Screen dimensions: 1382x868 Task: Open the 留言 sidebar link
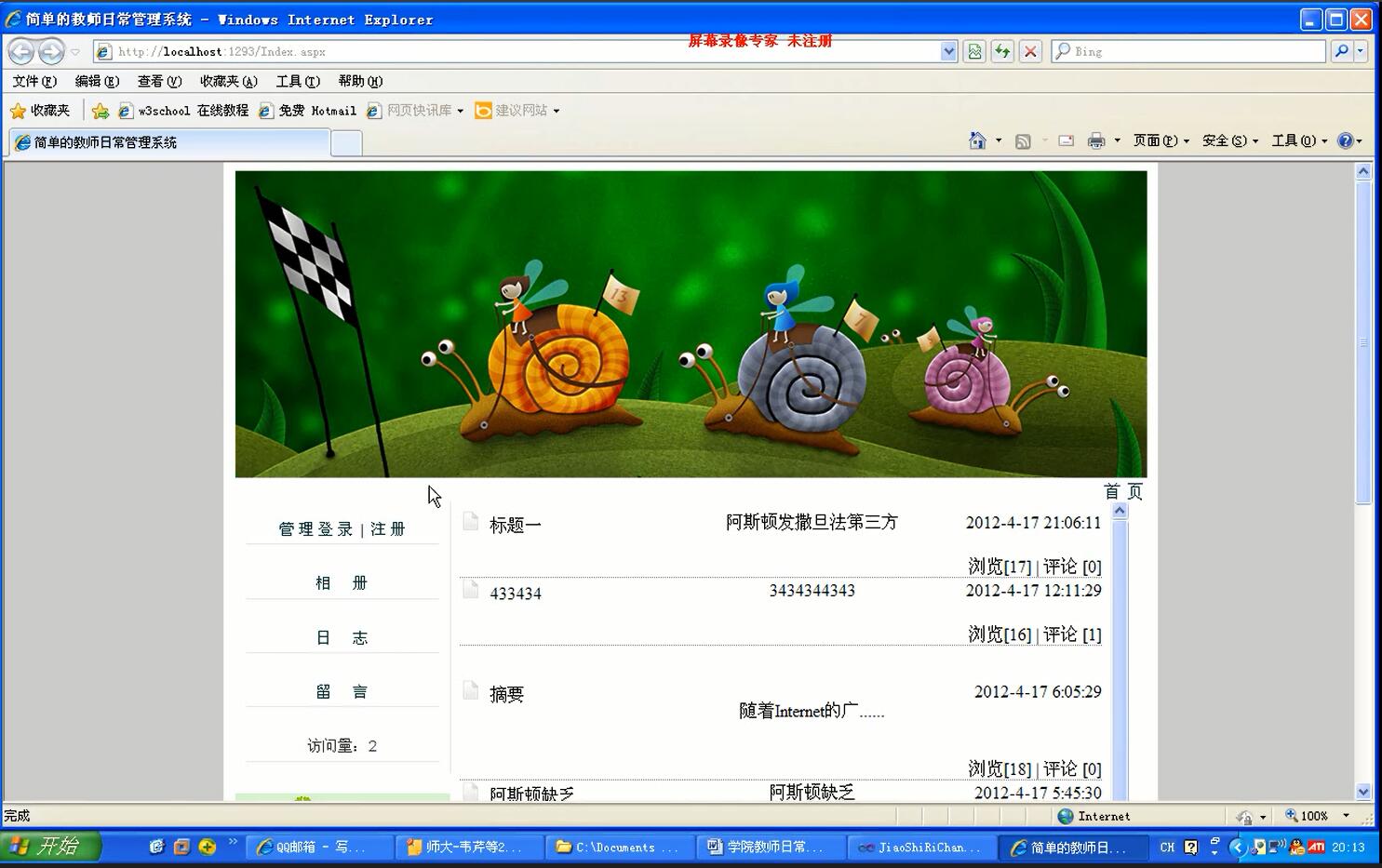(342, 692)
